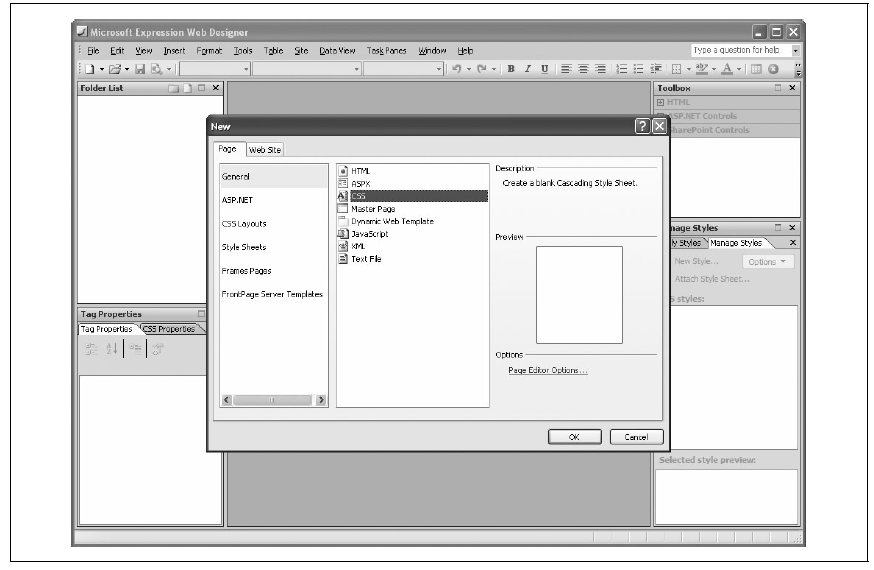The width and height of the screenshot is (874, 570).
Task: Click New Style... in Manage Styles panel
Action: 696,261
